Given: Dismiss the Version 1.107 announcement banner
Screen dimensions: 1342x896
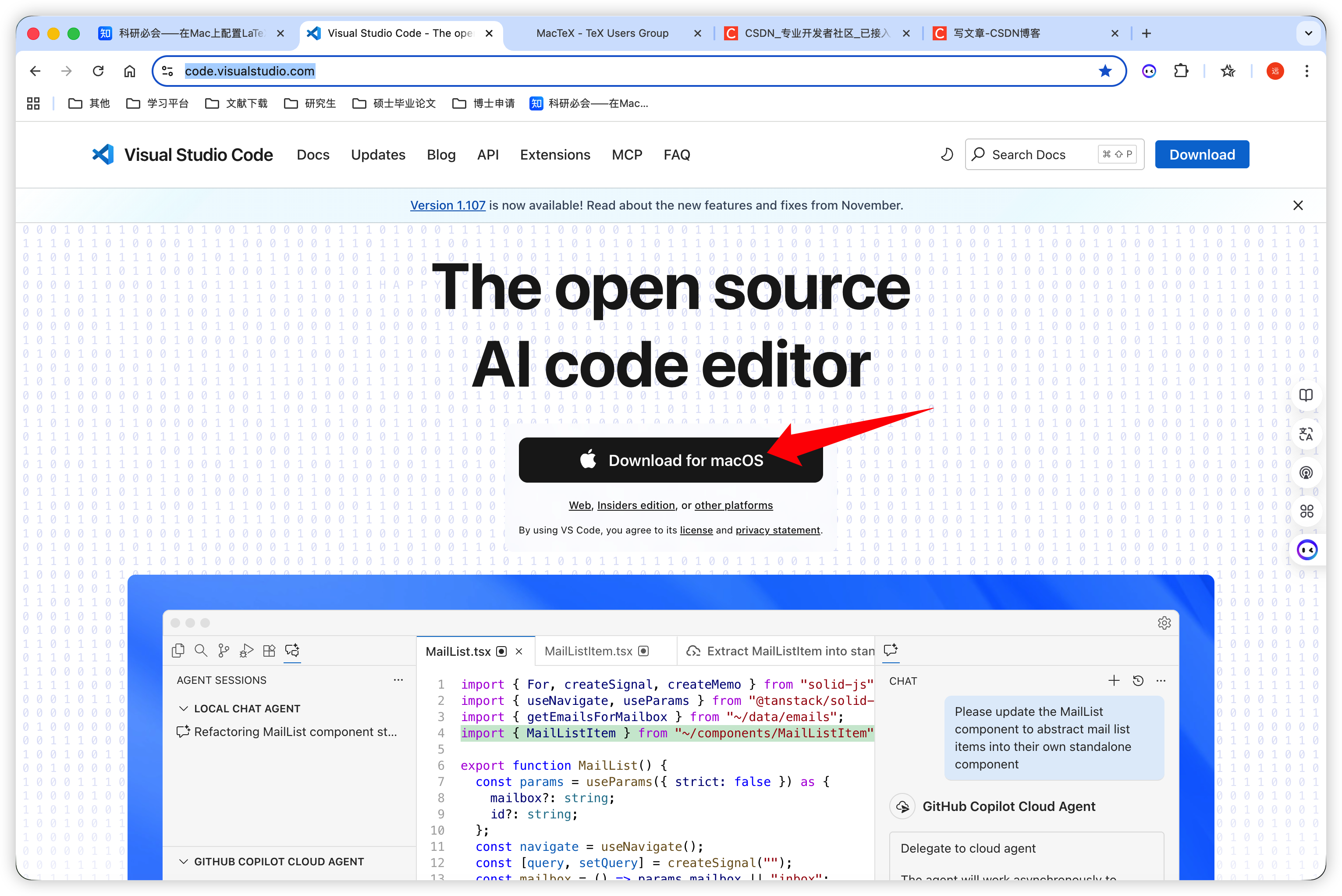Looking at the screenshot, I should click(x=1297, y=205).
